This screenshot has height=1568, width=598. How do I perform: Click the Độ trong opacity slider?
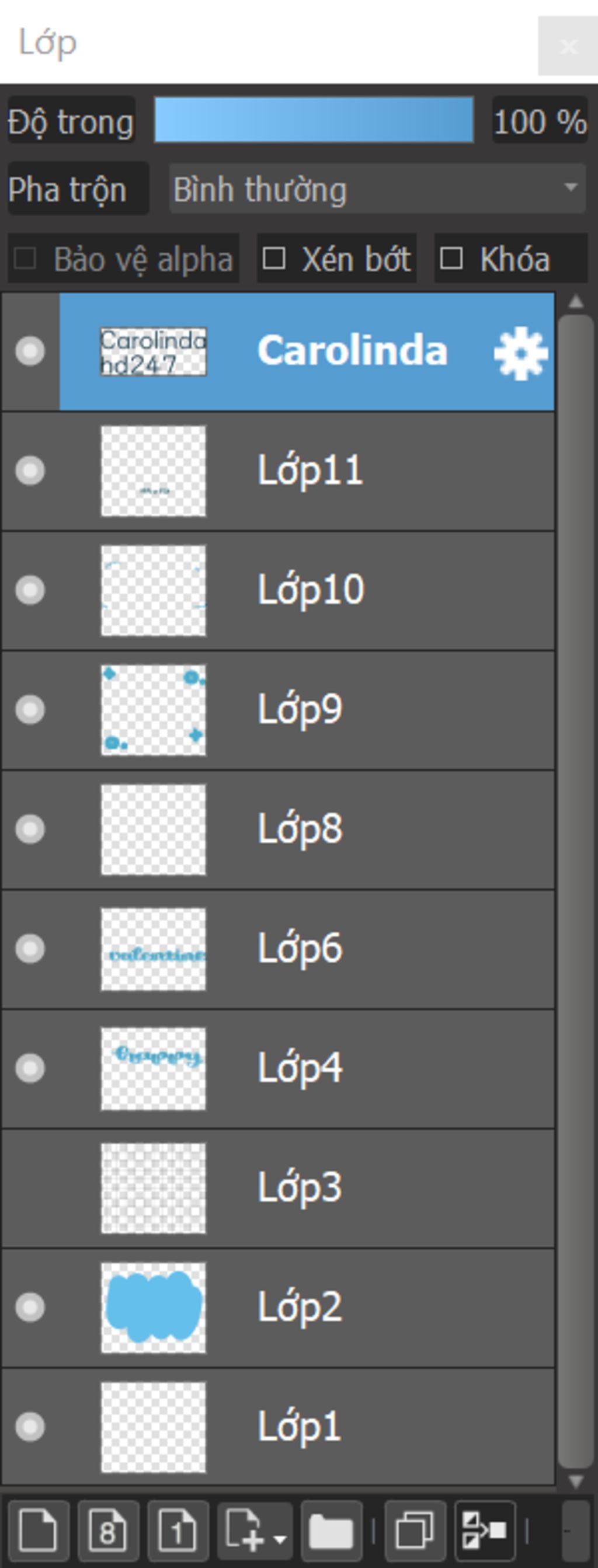point(314,120)
